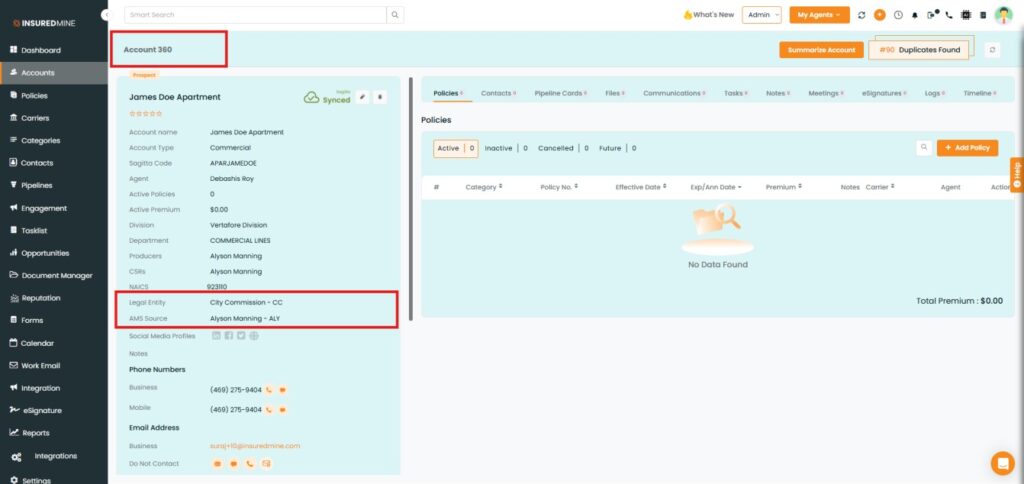This screenshot has width=1024, height=484.
Task: Select the Future policies filter
Action: coord(610,148)
